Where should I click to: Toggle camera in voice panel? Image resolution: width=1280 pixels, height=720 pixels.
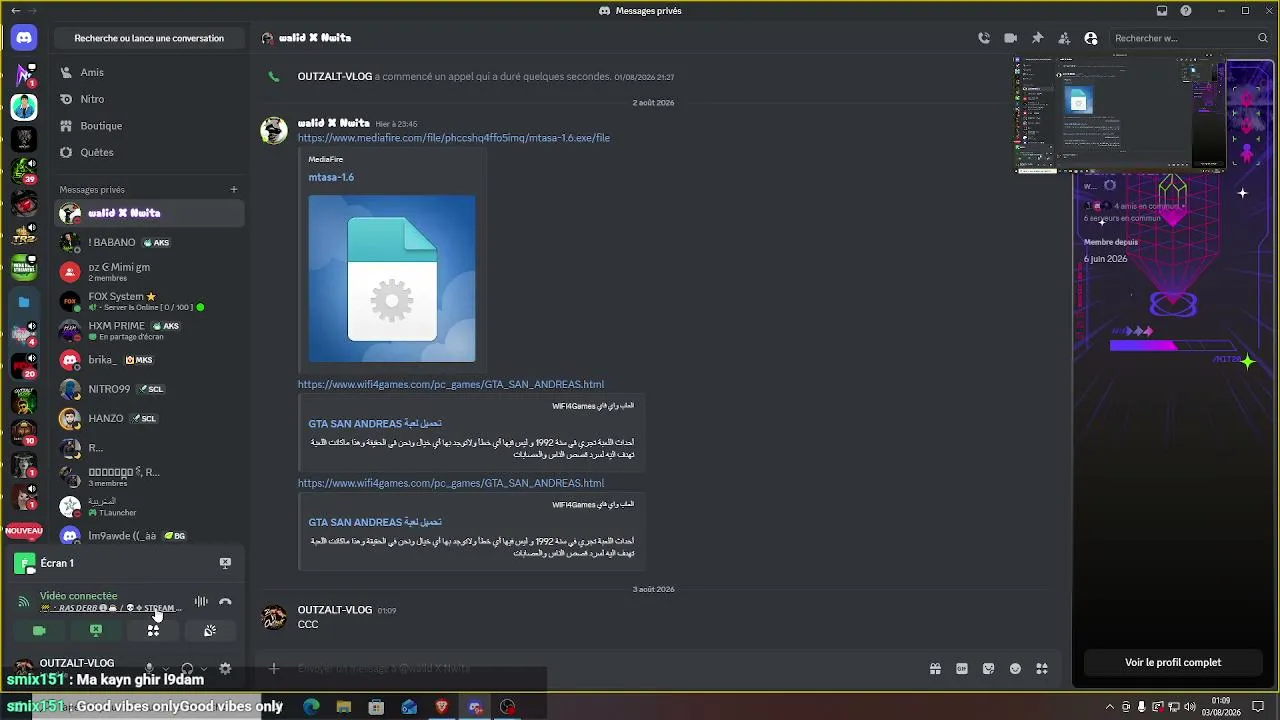pyautogui.click(x=39, y=631)
